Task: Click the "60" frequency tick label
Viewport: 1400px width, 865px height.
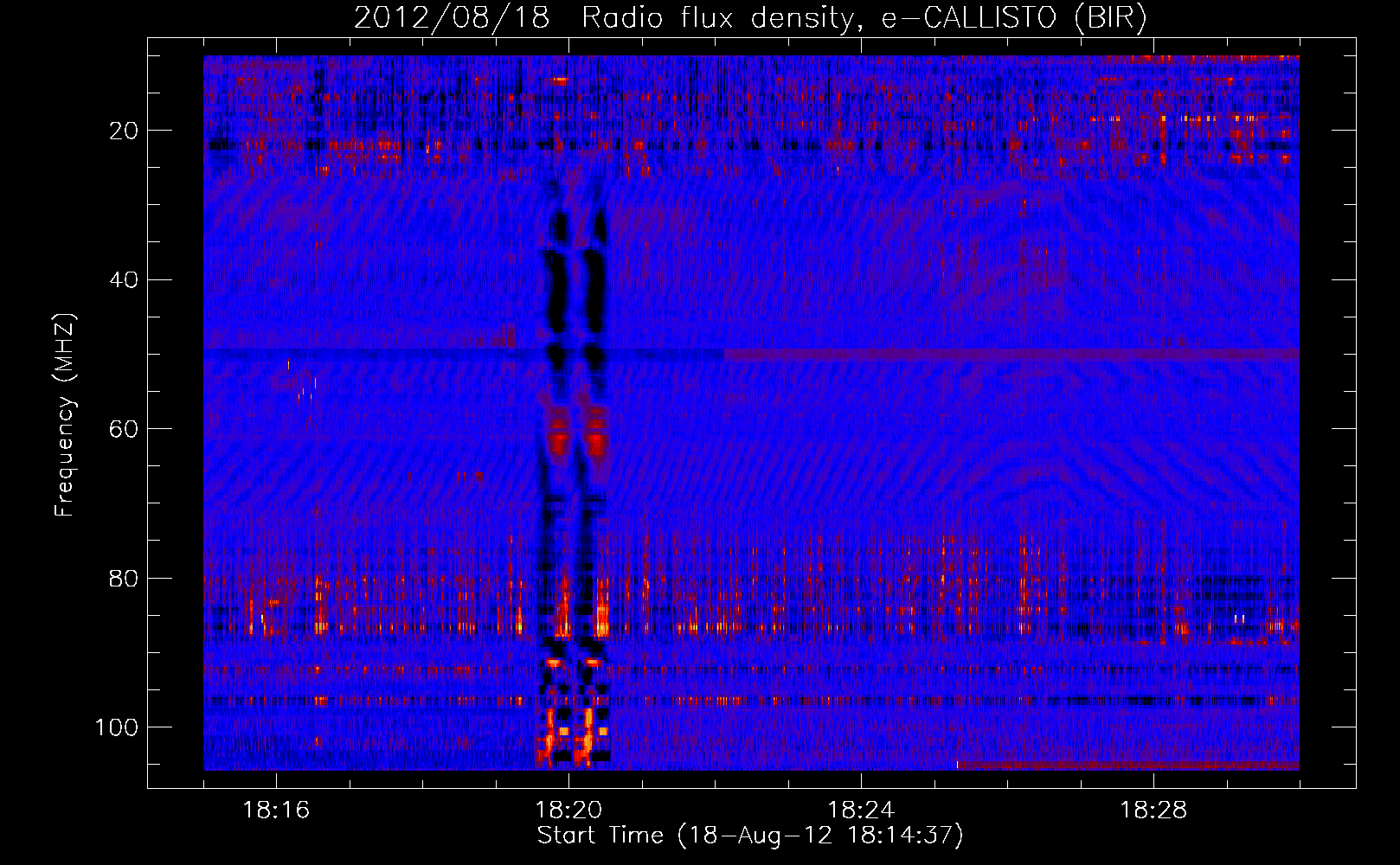Action: click(x=125, y=430)
